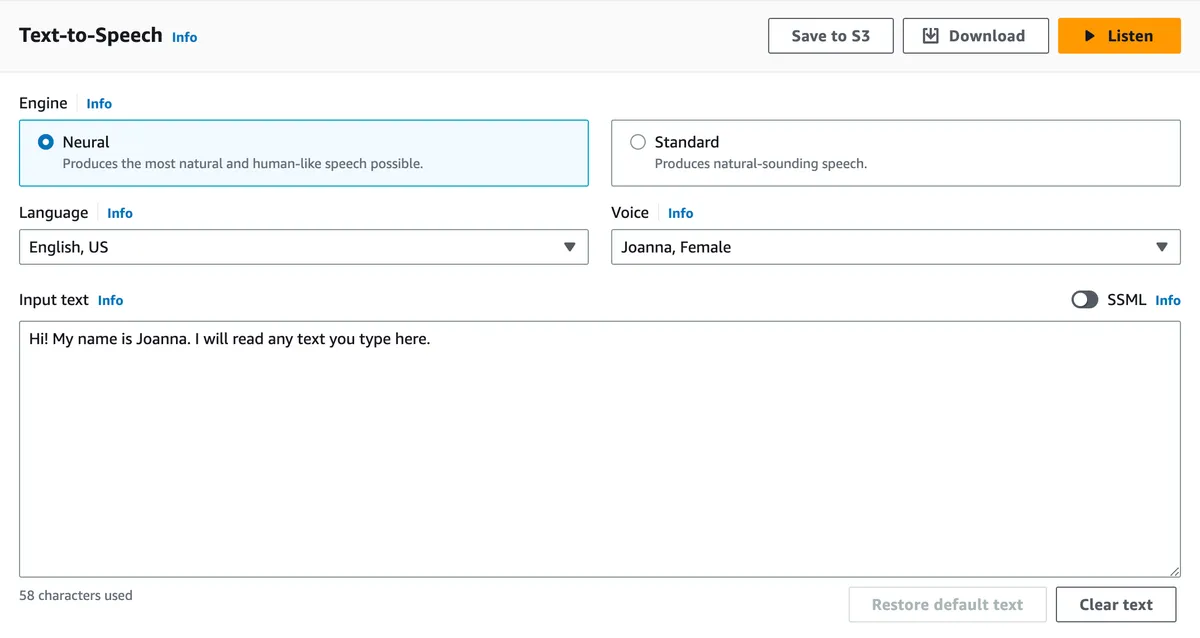The height and width of the screenshot is (638, 1200).
Task: Select the Neural engine radio button
Action: 46,142
